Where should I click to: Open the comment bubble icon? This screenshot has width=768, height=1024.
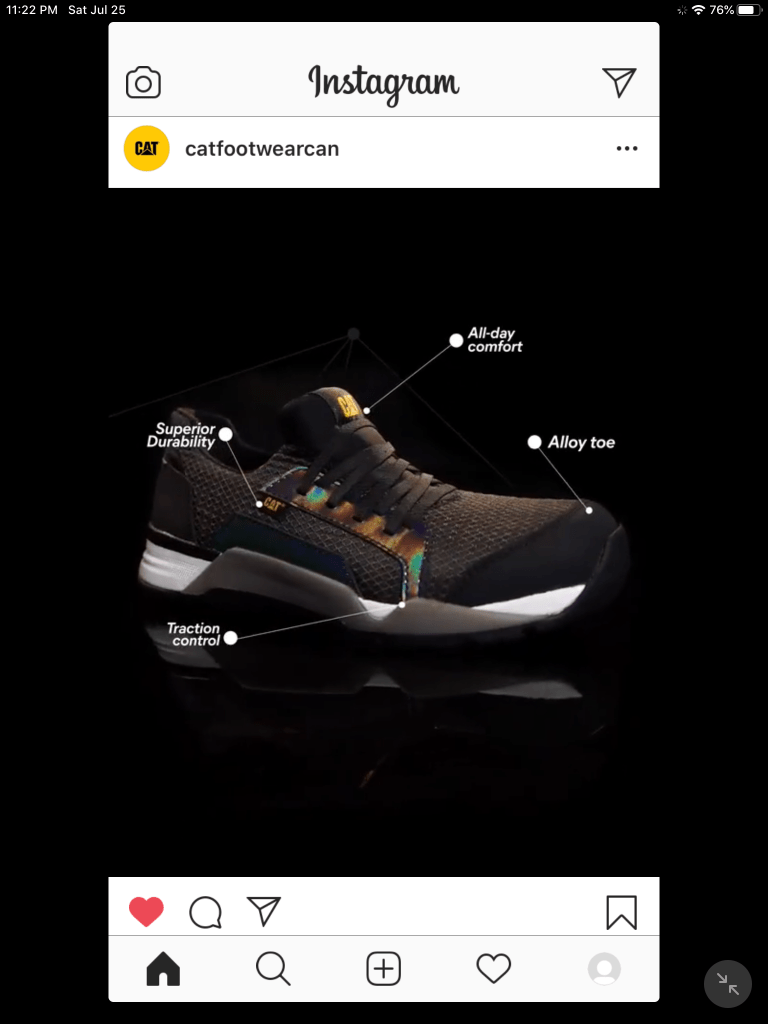click(205, 912)
